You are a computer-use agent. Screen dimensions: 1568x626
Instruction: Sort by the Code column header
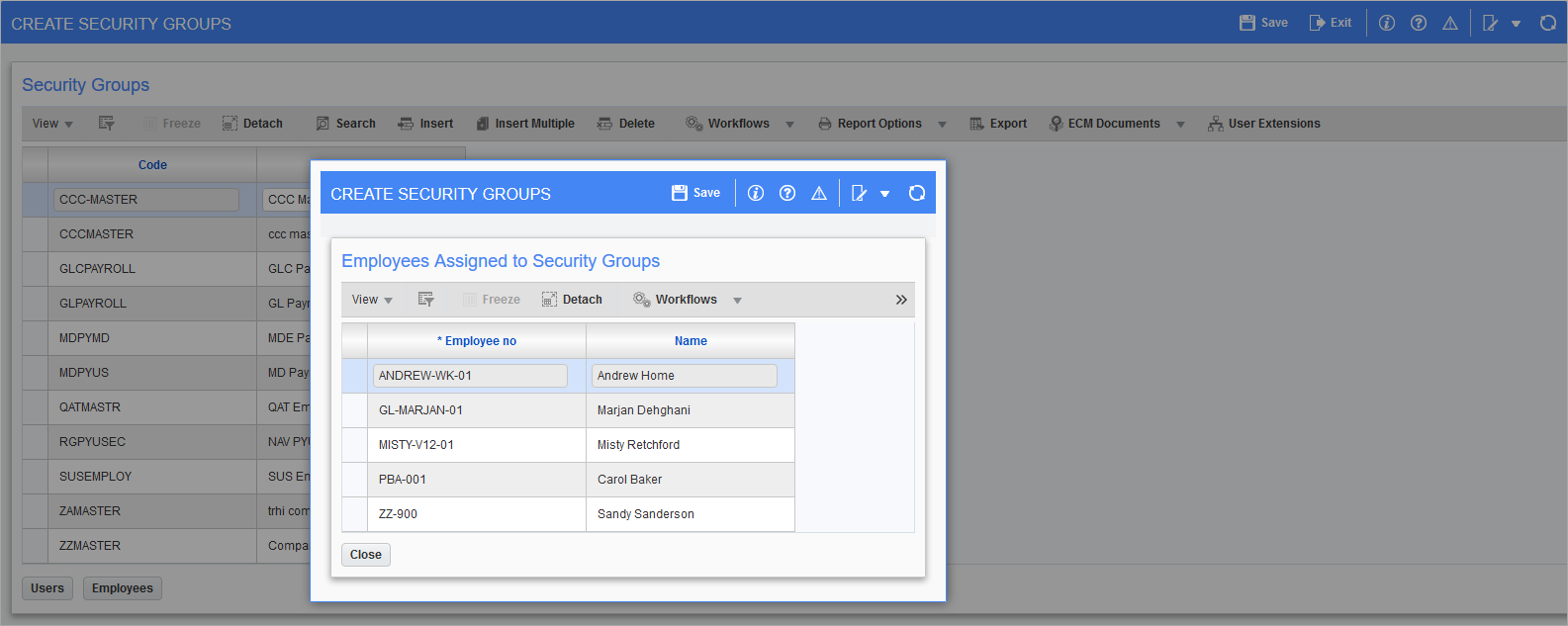pyautogui.click(x=152, y=165)
